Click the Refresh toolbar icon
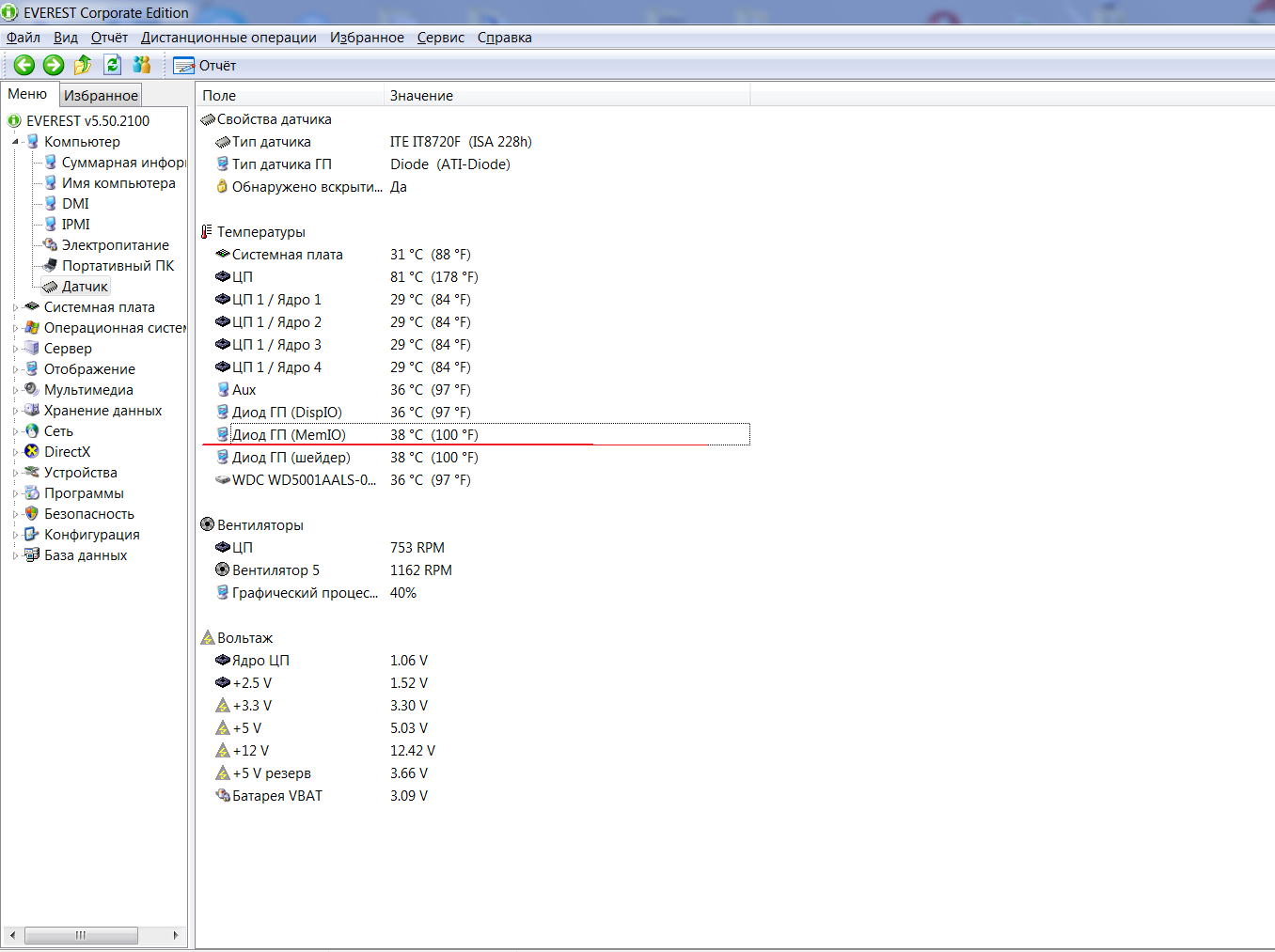The height and width of the screenshot is (952, 1275). (113, 65)
